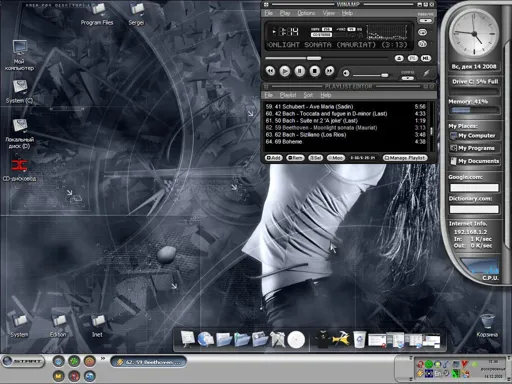Viewport: 512px width, 384px height.
Task: Click the Start button on taskbar
Action: 23,361
